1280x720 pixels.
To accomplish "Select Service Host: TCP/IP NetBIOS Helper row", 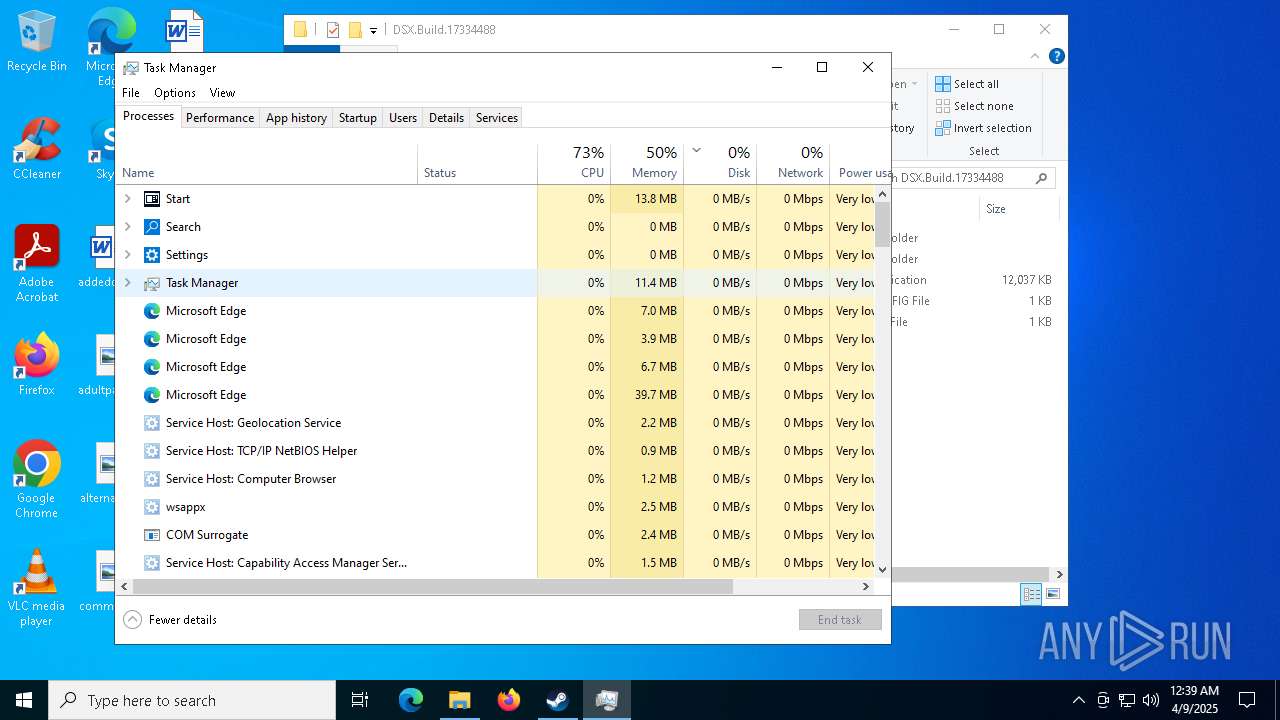I will tap(496, 451).
